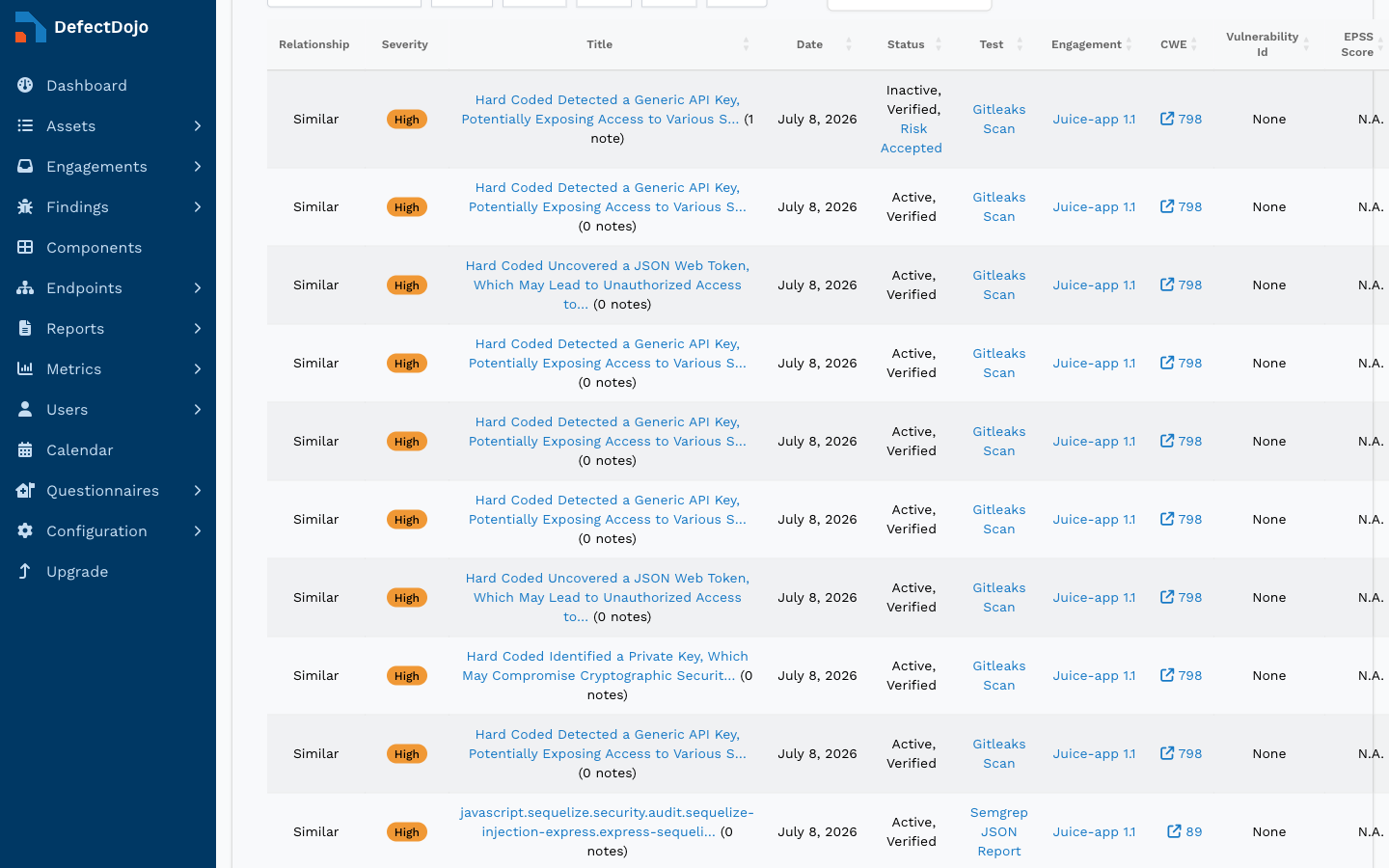Expand the Configuration submenu chevron
Screen dimensions: 1389x868
(198, 530)
